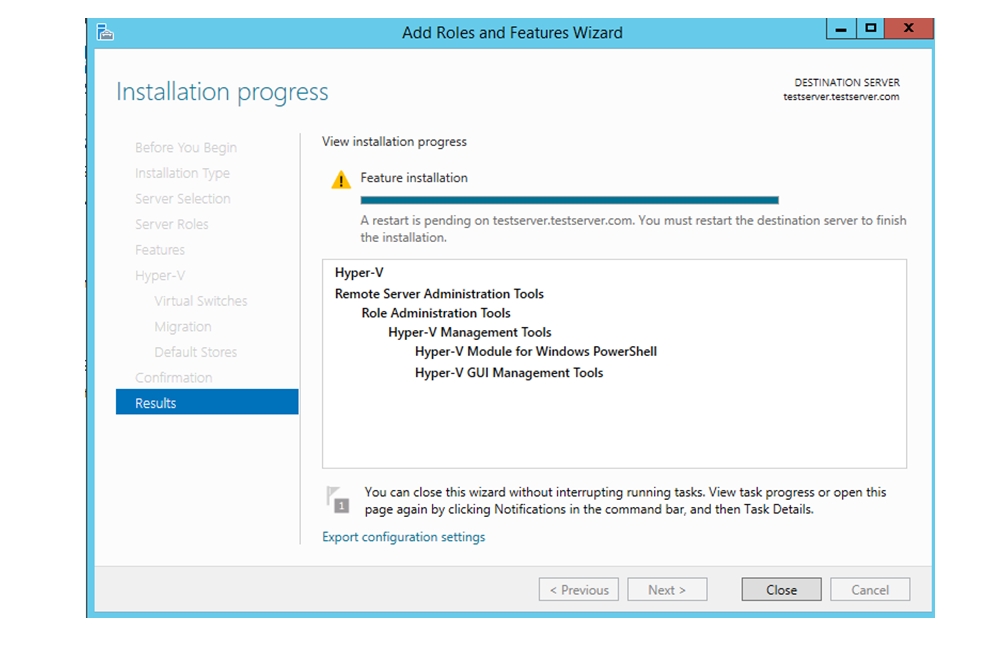Open the Export configuration settings link
The image size is (1000, 655).
pyautogui.click(x=403, y=537)
